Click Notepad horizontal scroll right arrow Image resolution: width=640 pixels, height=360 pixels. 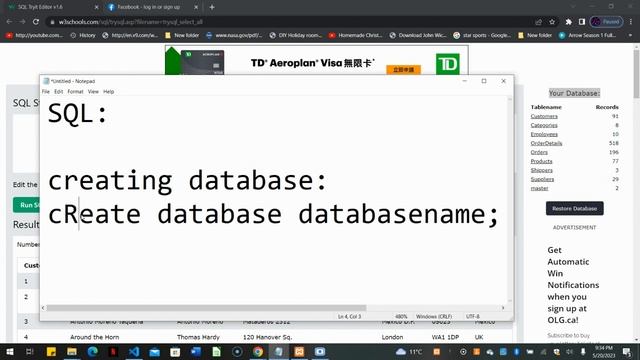tap(503, 308)
